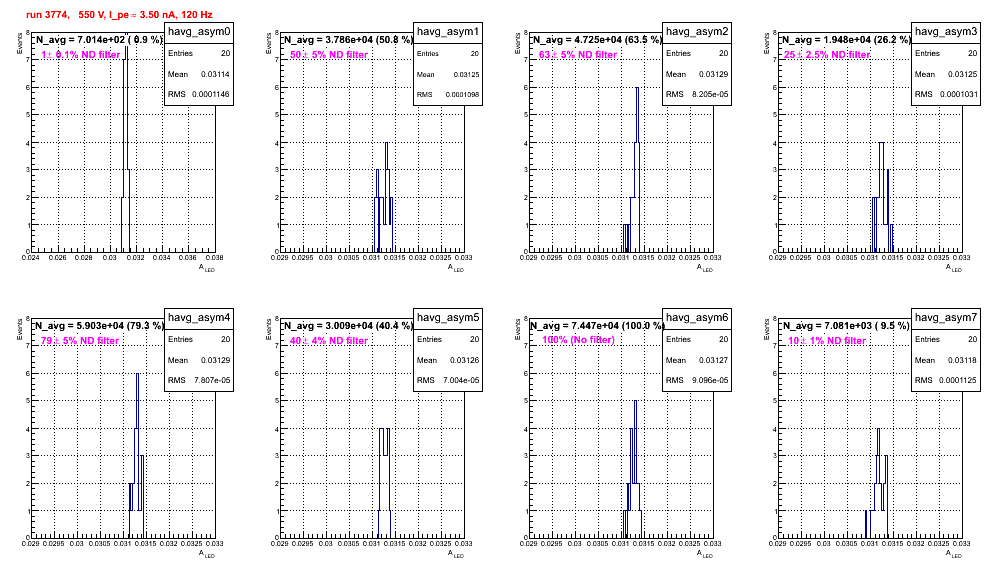Click RMS 0.0001031 in havg_asym3 stats
The width and height of the screenshot is (996, 572).
tap(946, 94)
